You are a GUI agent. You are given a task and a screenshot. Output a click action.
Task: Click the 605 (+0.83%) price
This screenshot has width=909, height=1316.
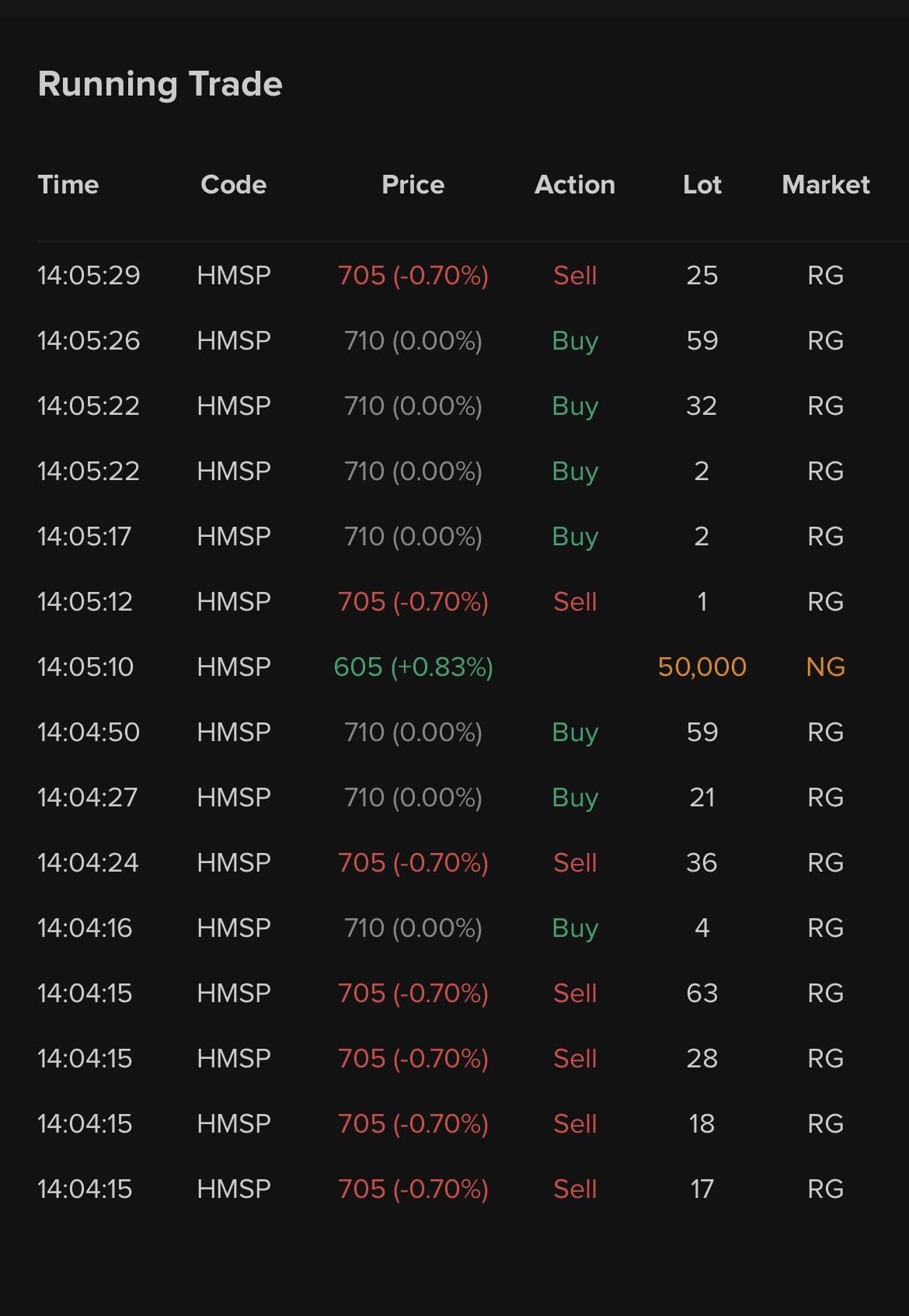click(x=413, y=667)
